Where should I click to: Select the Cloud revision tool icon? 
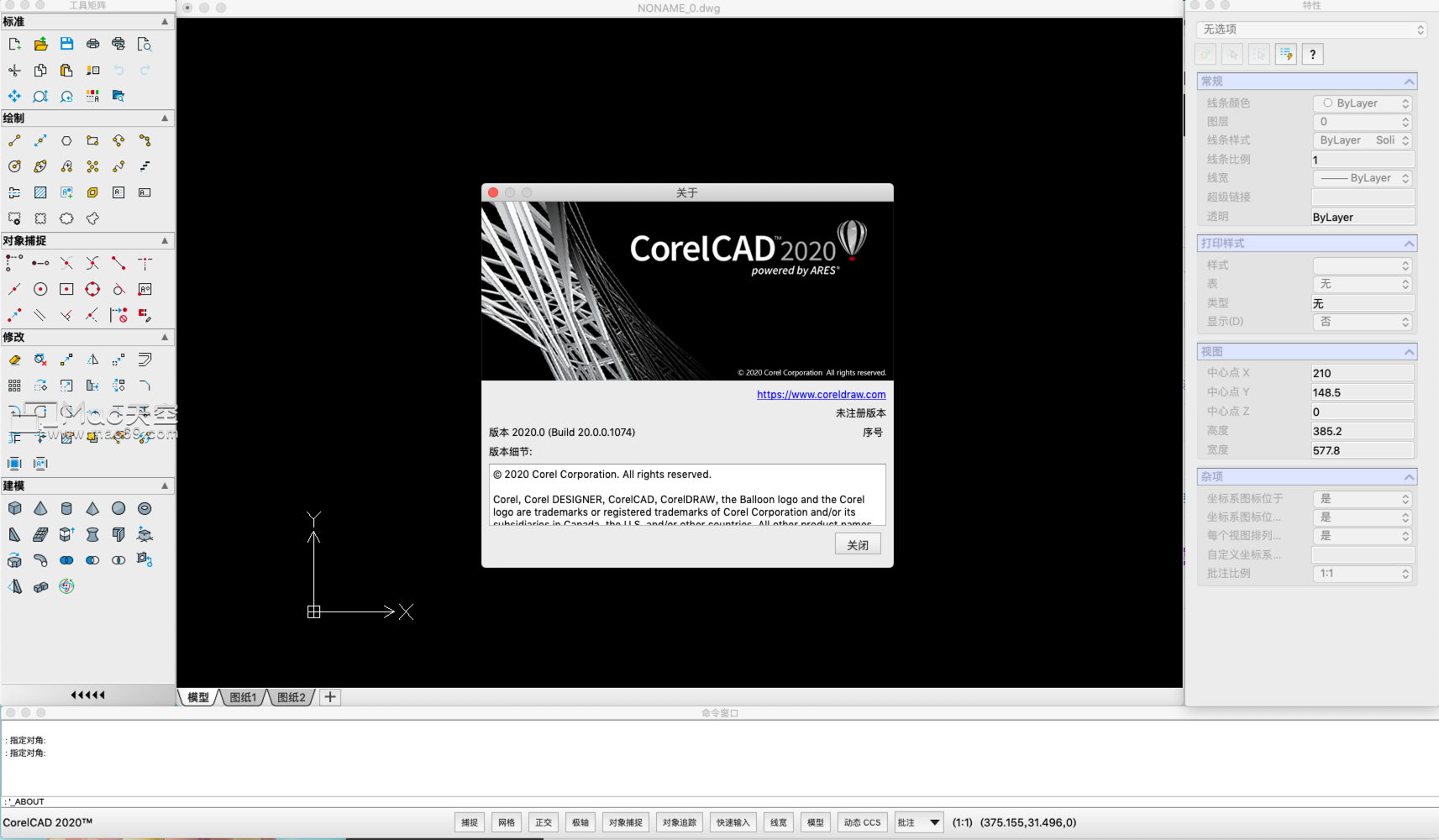click(66, 218)
